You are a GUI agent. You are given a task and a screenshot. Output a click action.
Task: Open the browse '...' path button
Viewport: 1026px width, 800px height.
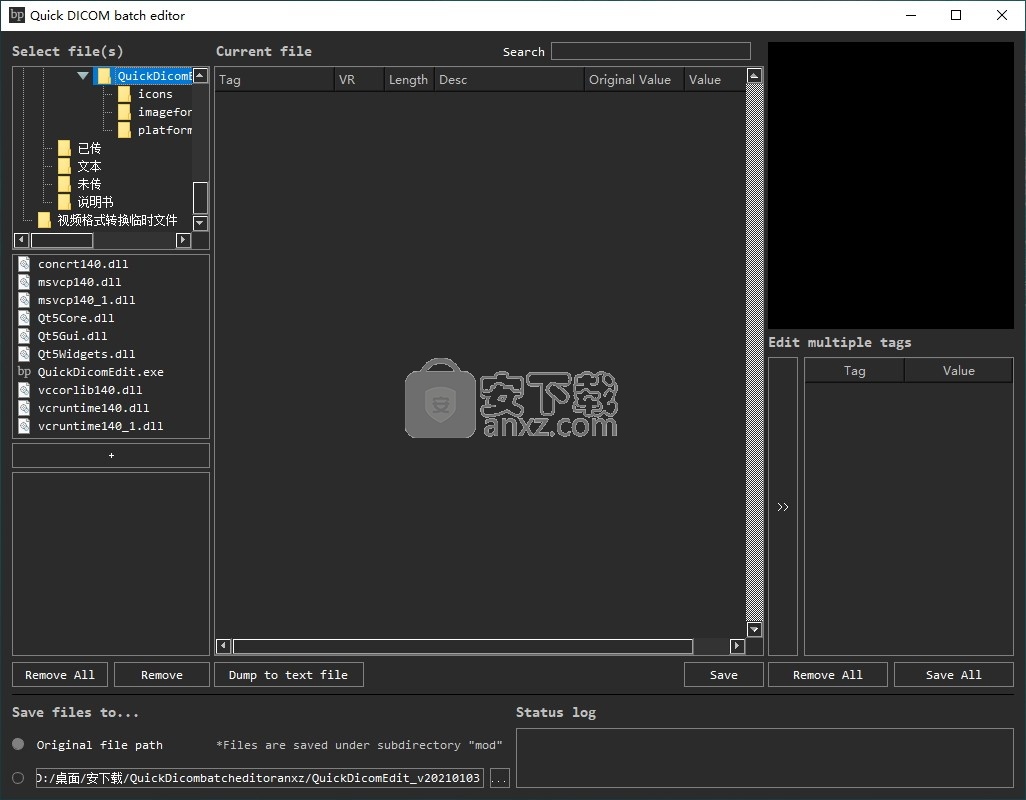pos(499,778)
